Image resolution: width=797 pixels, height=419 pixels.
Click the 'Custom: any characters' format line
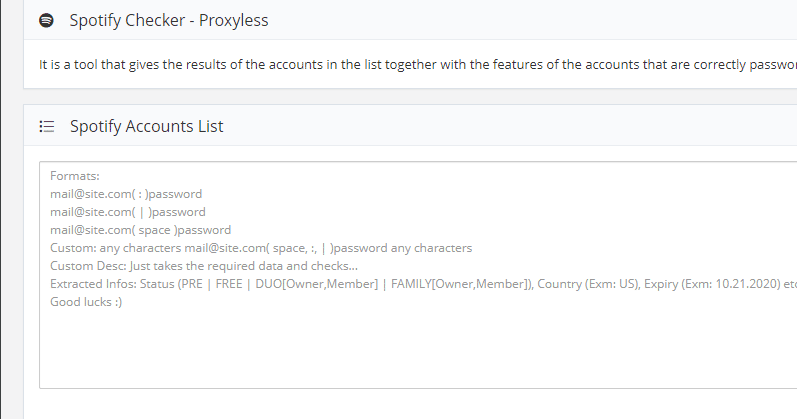pos(260,248)
